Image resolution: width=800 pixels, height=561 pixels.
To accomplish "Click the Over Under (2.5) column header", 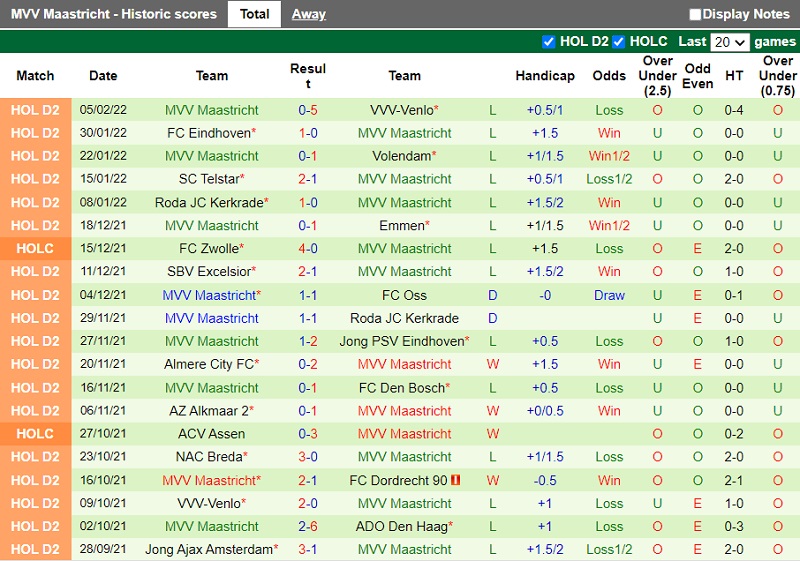I will point(657,76).
